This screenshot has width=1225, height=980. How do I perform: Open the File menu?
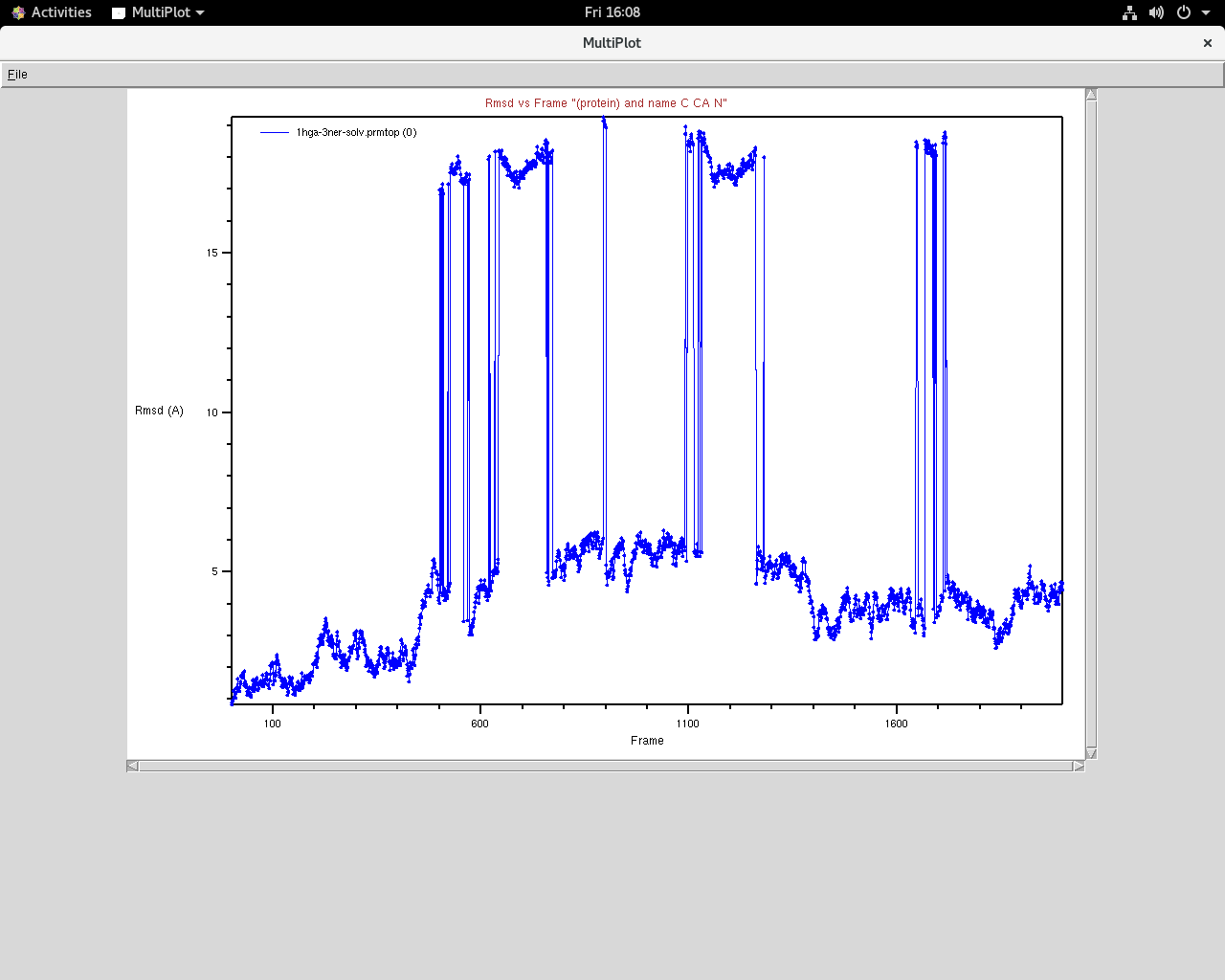point(17,75)
